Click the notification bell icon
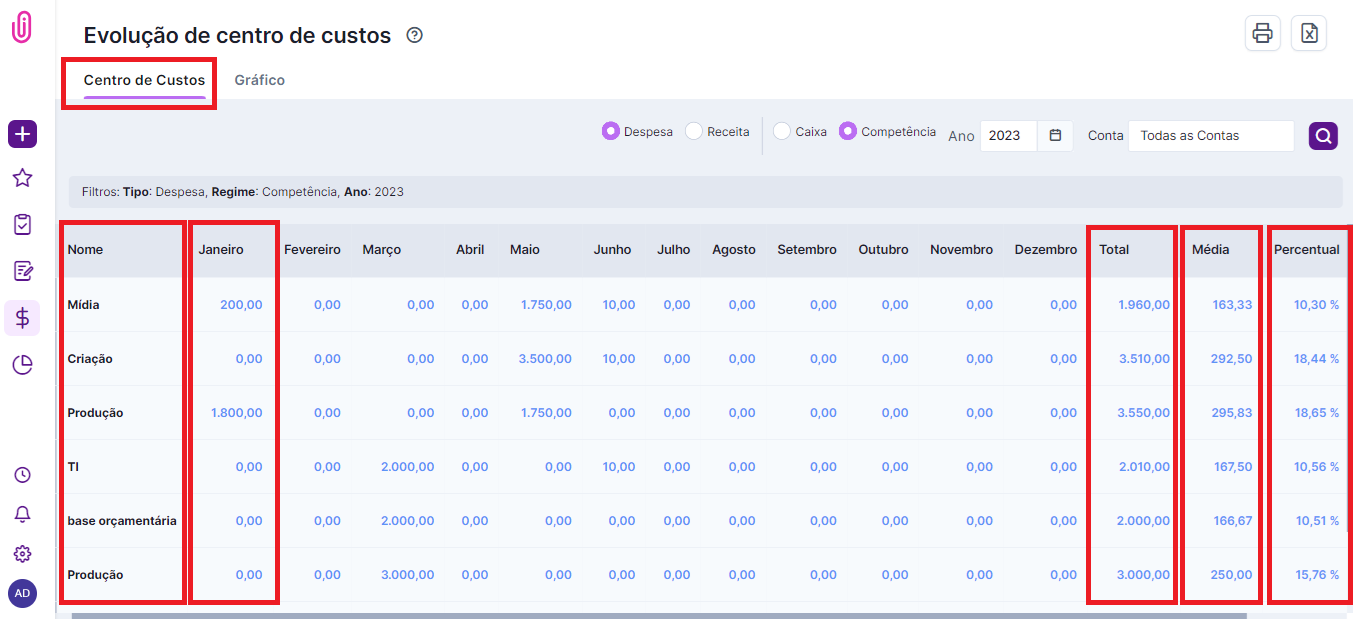 pyautogui.click(x=22, y=514)
